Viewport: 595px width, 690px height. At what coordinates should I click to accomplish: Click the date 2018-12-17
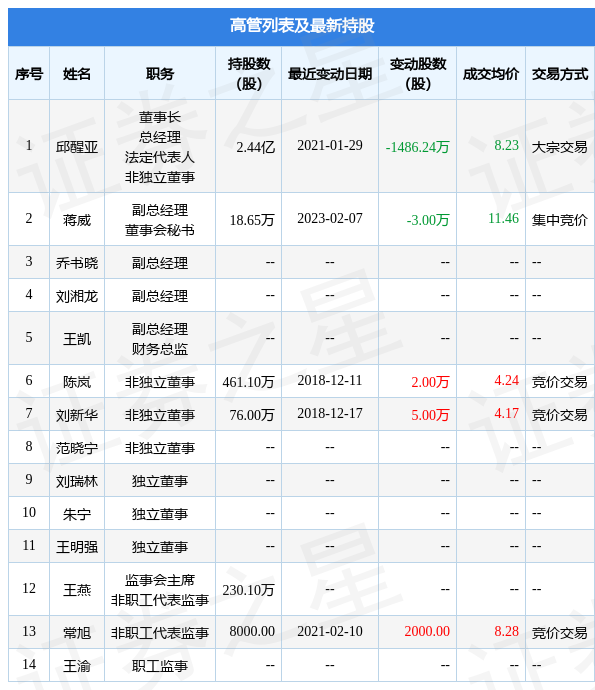tap(330, 413)
